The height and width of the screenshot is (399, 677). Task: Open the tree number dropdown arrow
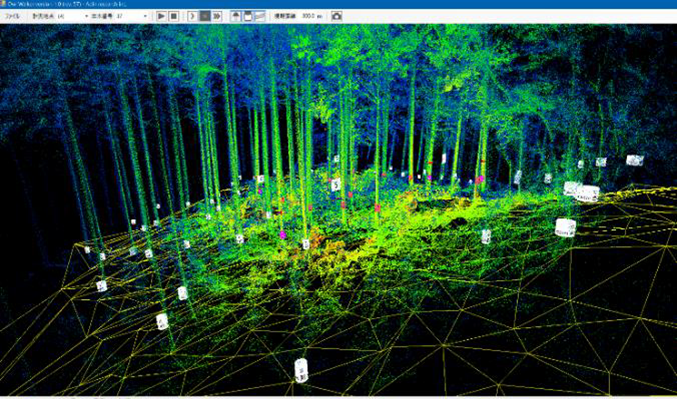pyautogui.click(x=145, y=16)
